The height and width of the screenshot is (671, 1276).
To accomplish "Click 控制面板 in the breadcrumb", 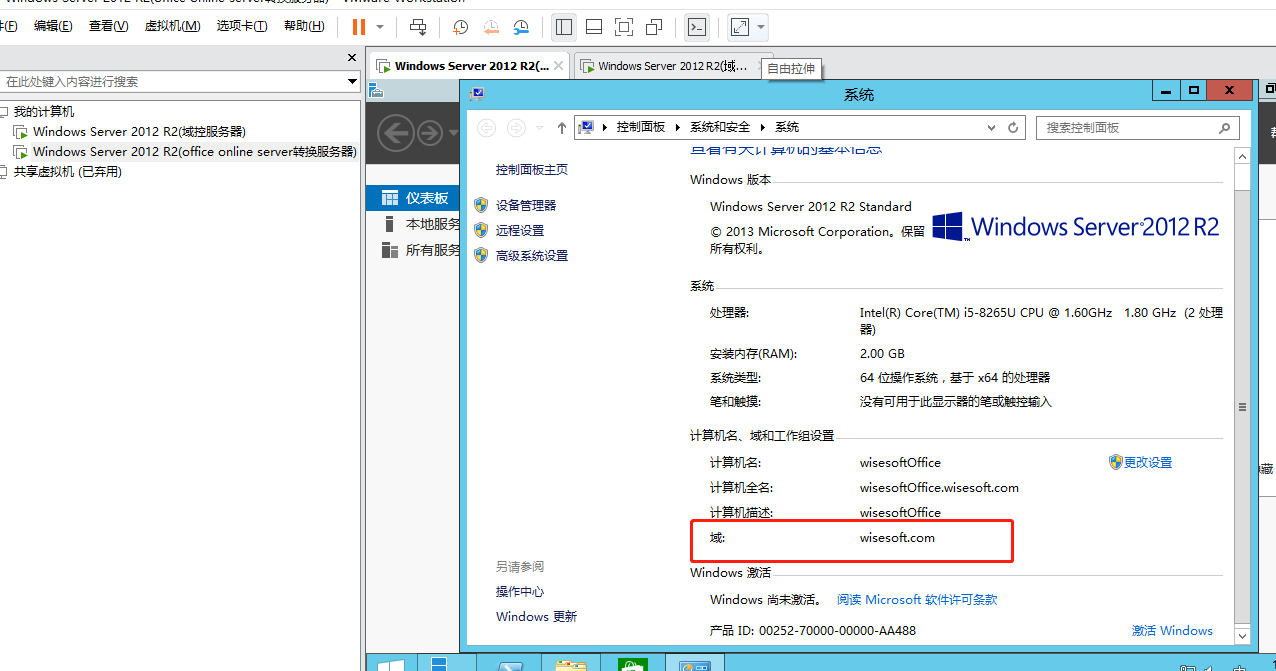I will pos(641,127).
